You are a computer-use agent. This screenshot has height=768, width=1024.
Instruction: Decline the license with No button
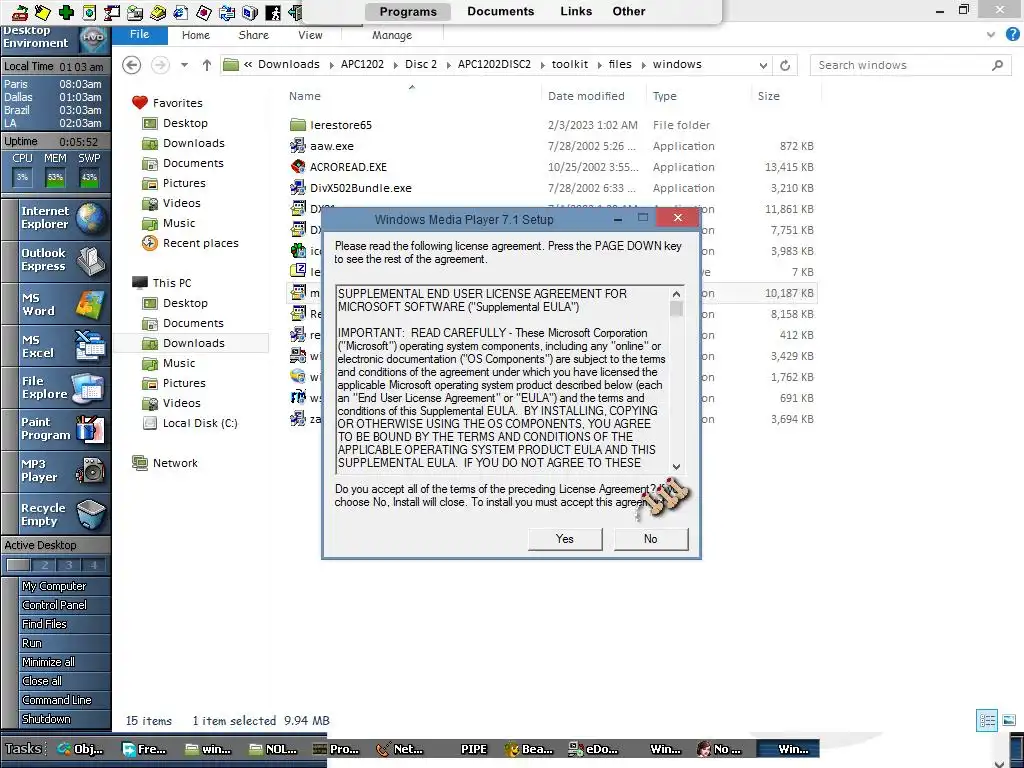tap(650, 539)
